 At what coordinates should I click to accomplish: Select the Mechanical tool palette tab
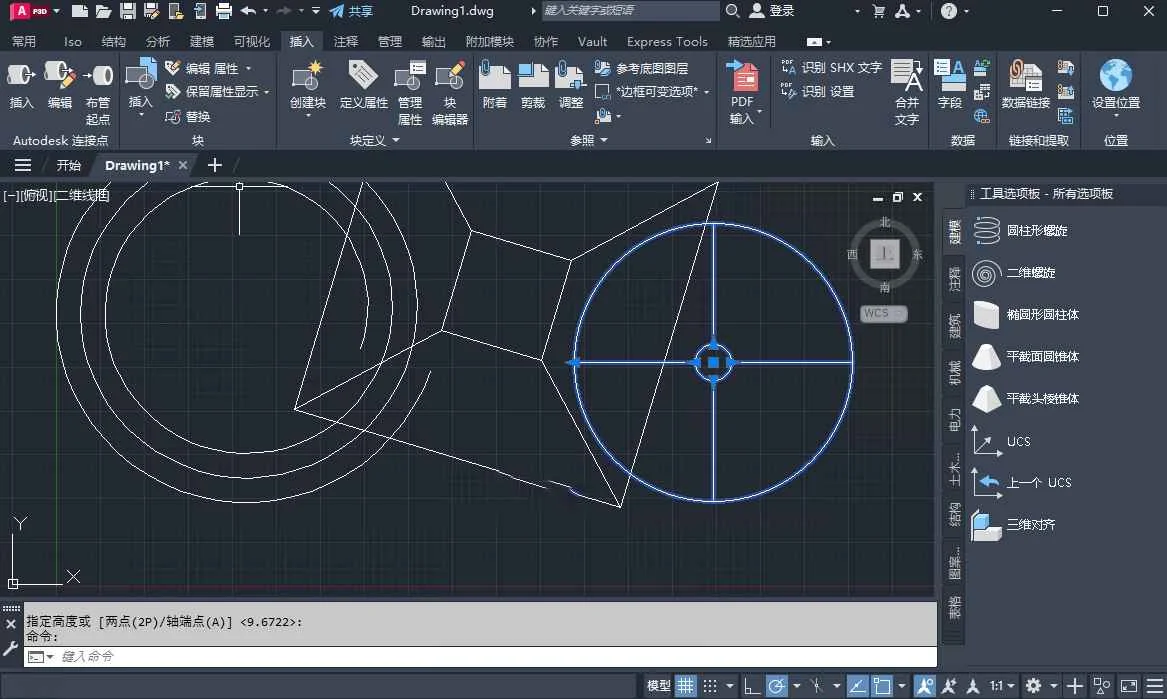[954, 372]
